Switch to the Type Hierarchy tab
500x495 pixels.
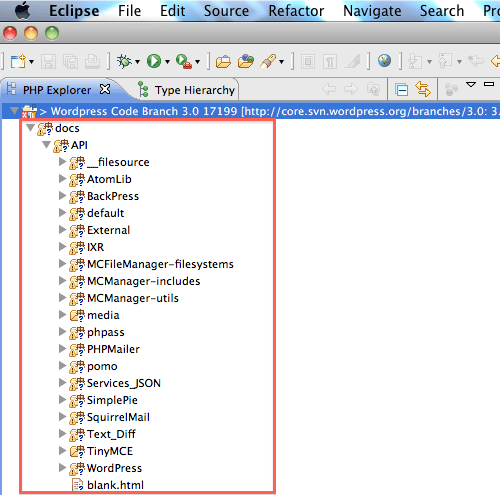[x=195, y=90]
